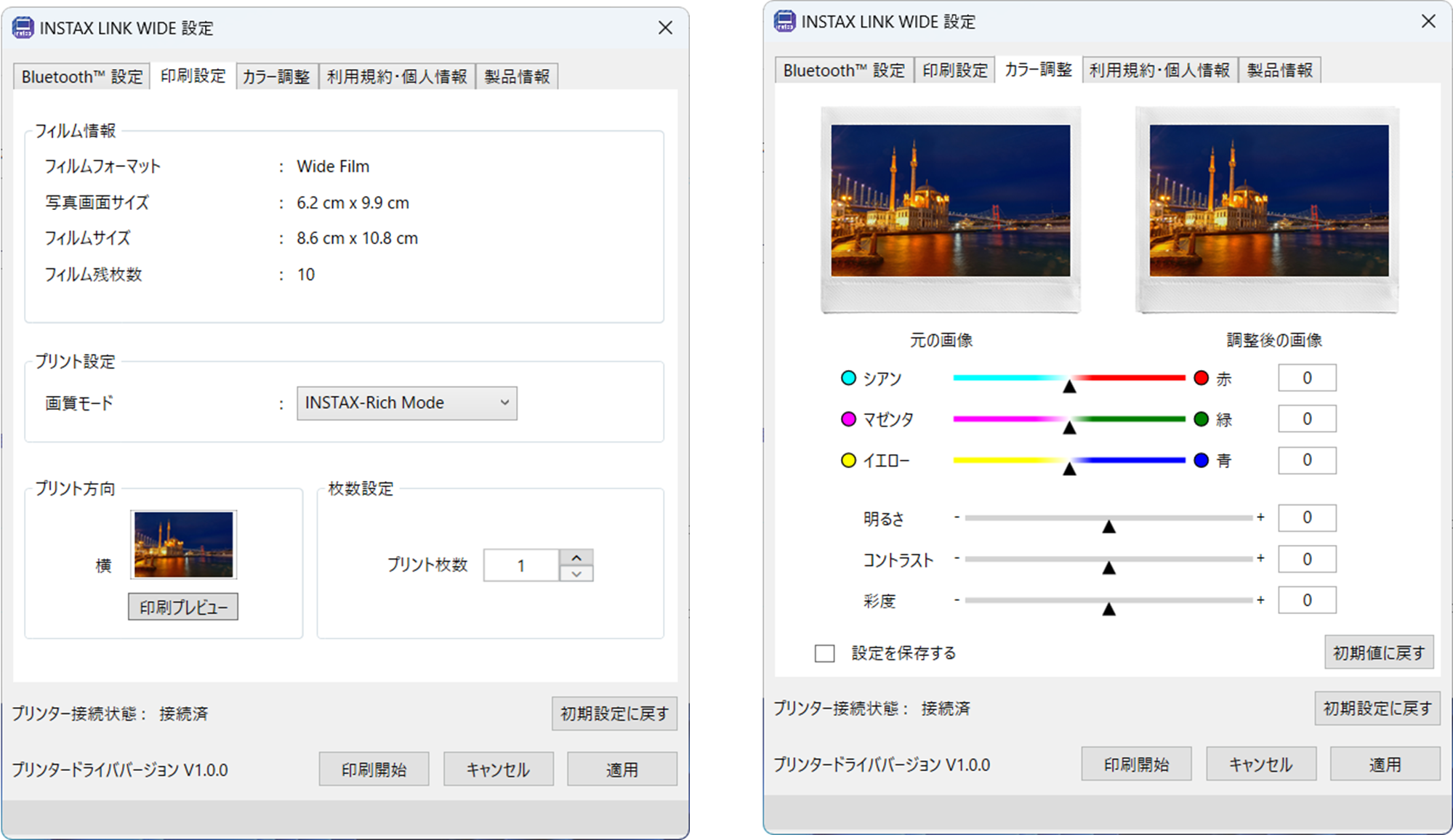1453x840 pixels.
Task: Click 初期設定に戻す in right window
Action: (1377, 708)
